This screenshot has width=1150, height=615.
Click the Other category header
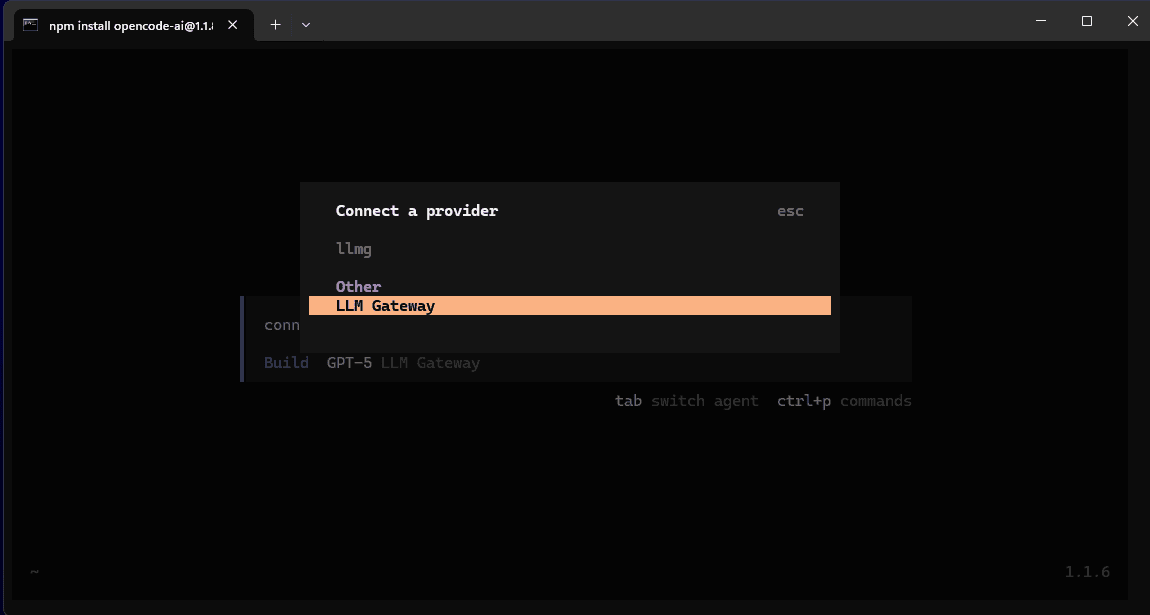pos(358,286)
